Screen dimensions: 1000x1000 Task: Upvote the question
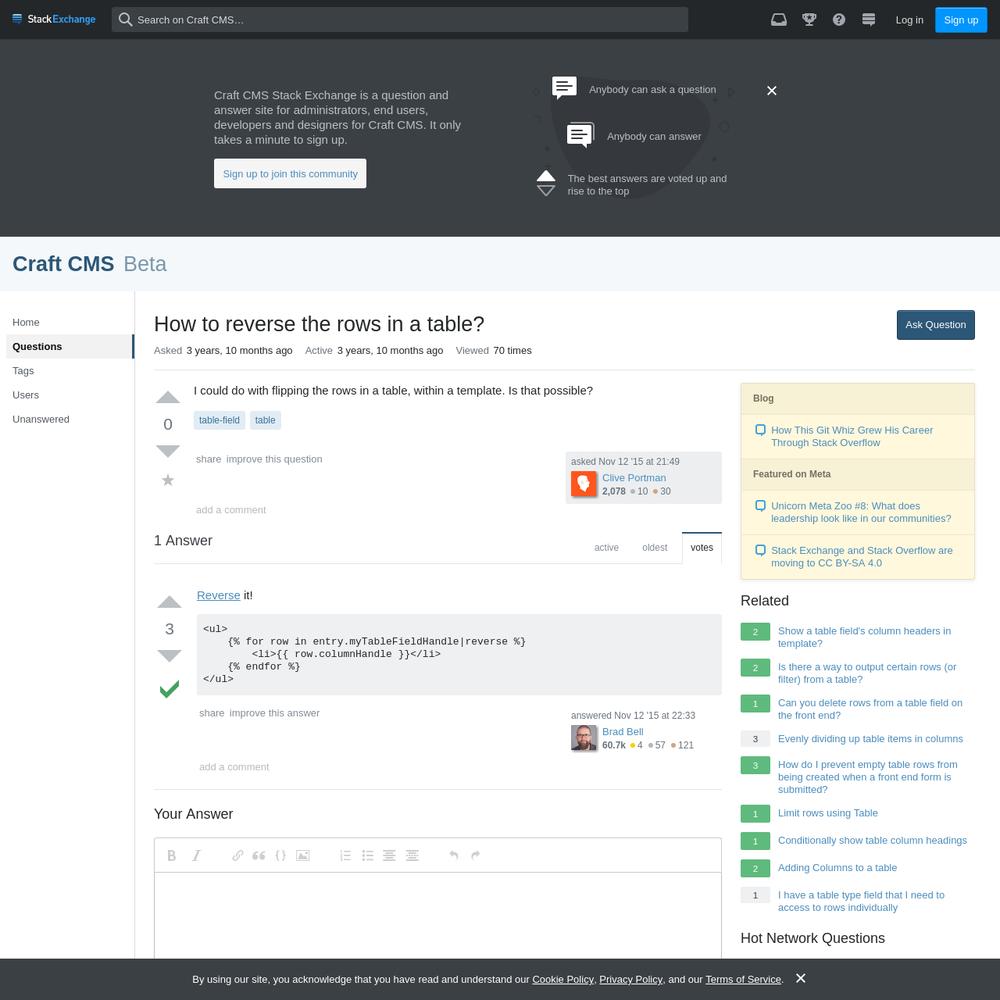(168, 397)
